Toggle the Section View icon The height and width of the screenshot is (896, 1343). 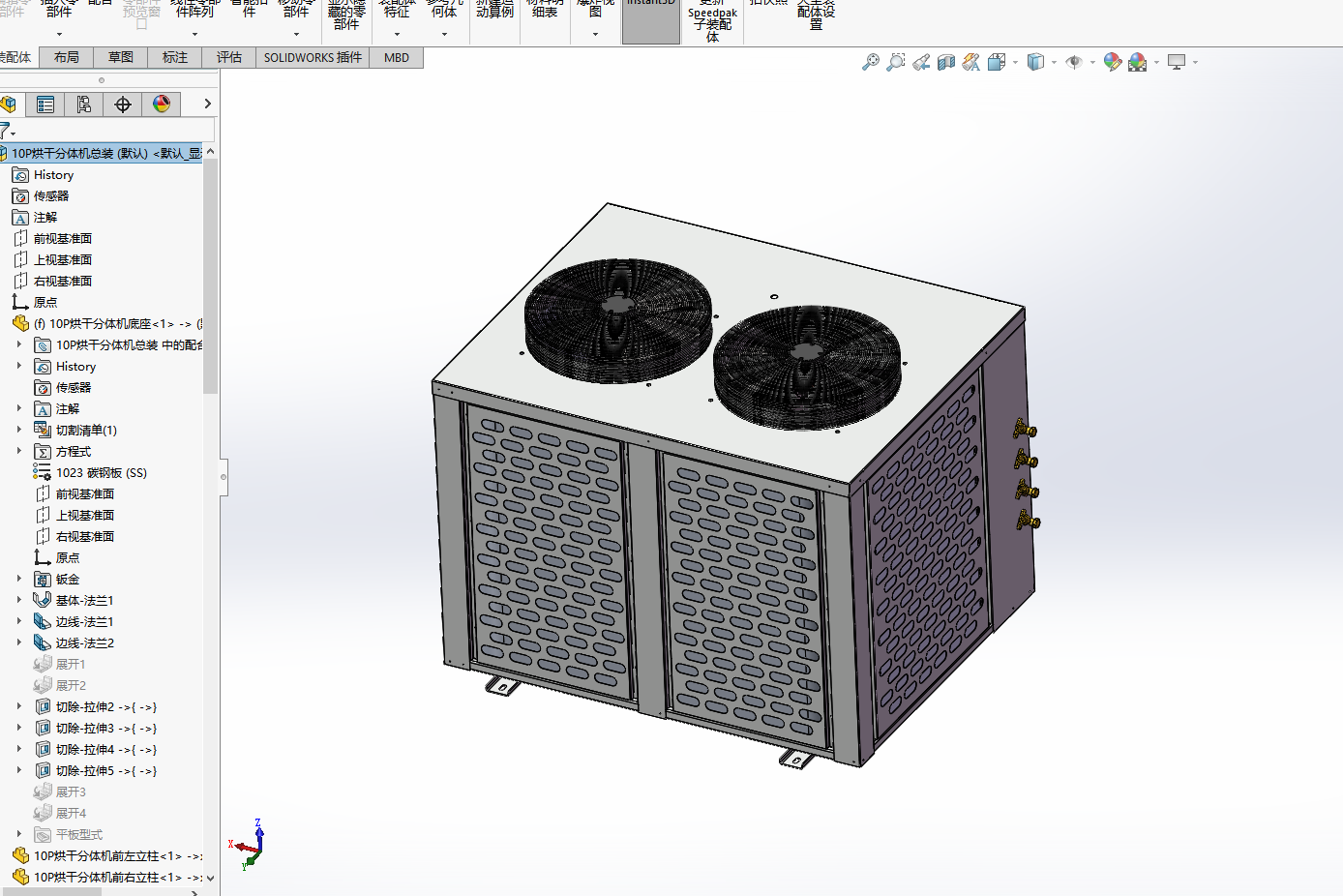(x=946, y=62)
